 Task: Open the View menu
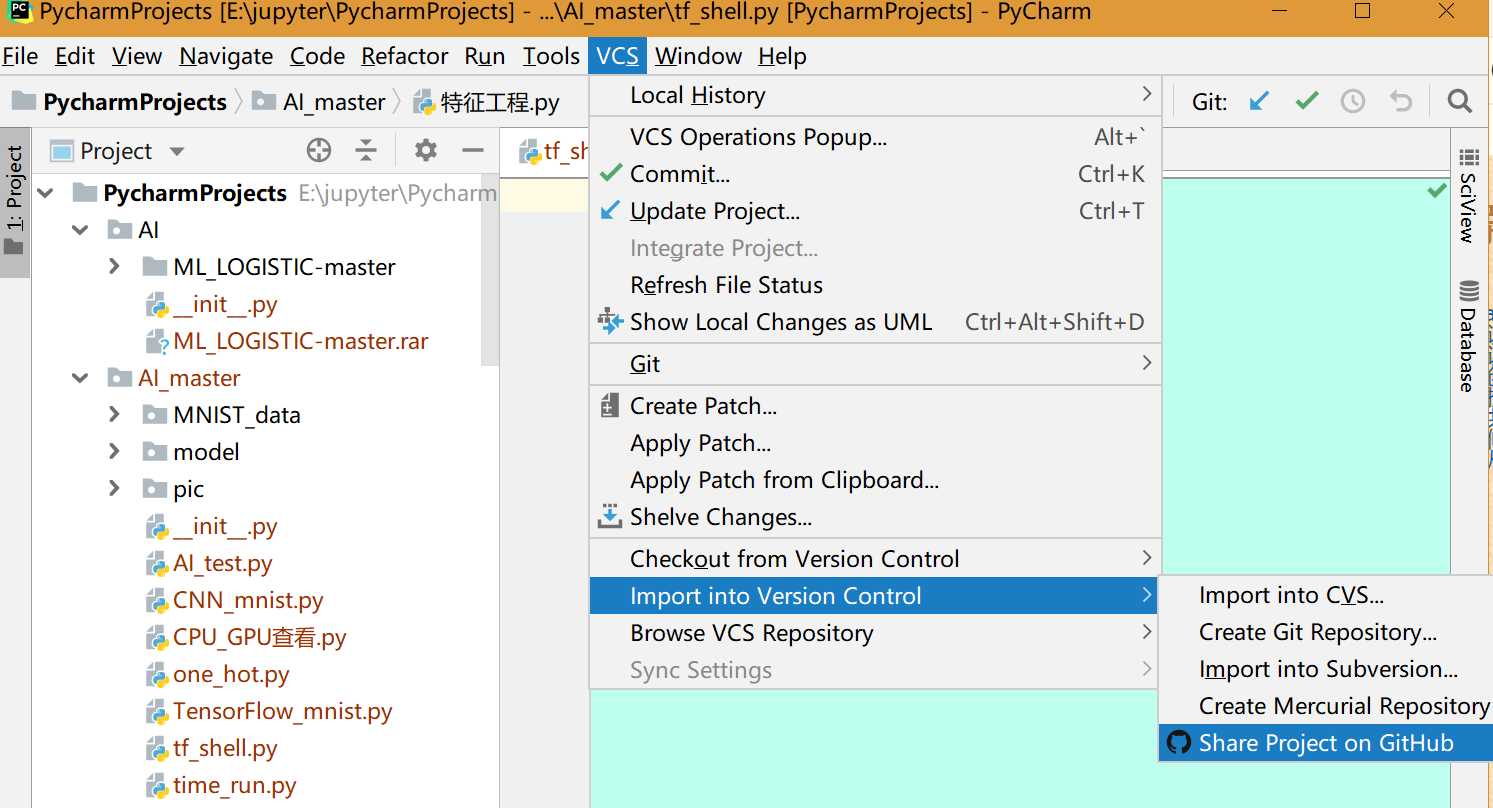(137, 56)
